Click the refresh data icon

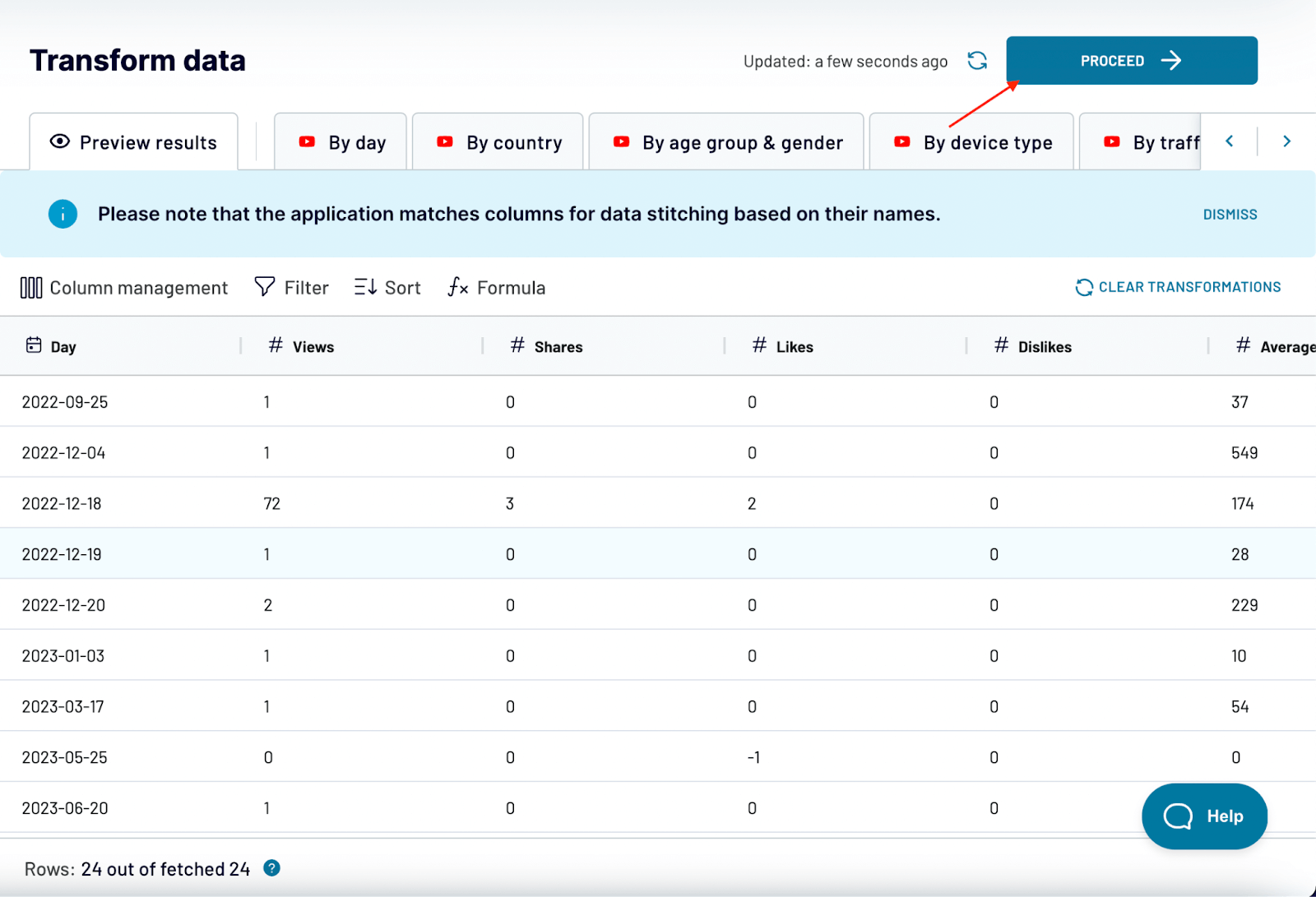[x=977, y=61]
